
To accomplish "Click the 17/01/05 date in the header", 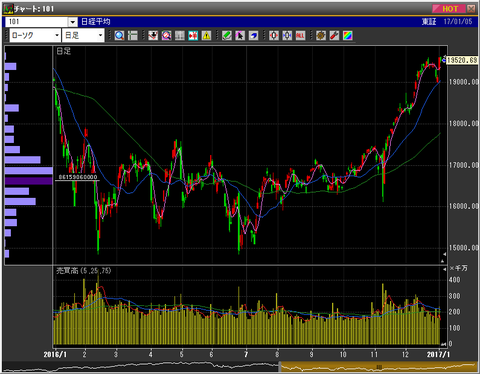I will [x=458, y=22].
